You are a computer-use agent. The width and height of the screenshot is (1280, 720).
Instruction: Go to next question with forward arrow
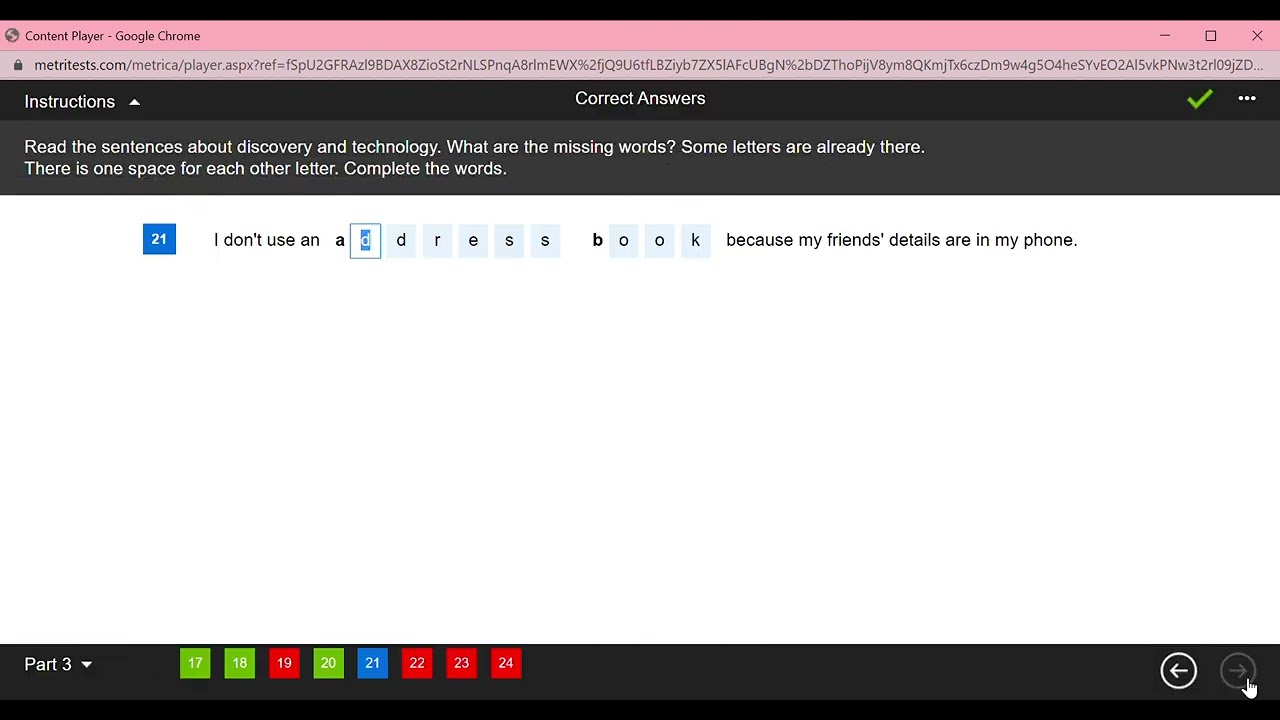tap(1238, 670)
